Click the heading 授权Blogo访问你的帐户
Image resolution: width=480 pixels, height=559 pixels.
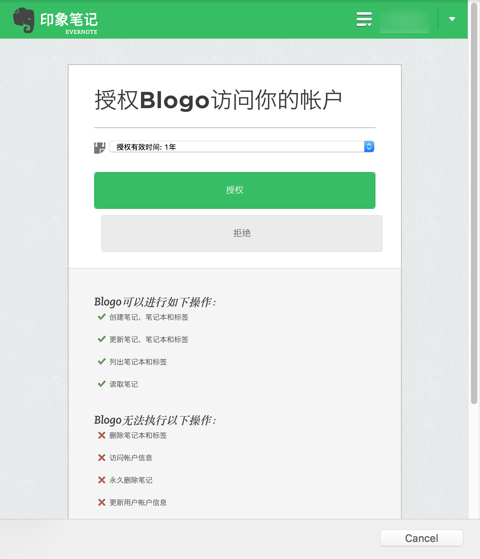pyautogui.click(x=218, y=100)
